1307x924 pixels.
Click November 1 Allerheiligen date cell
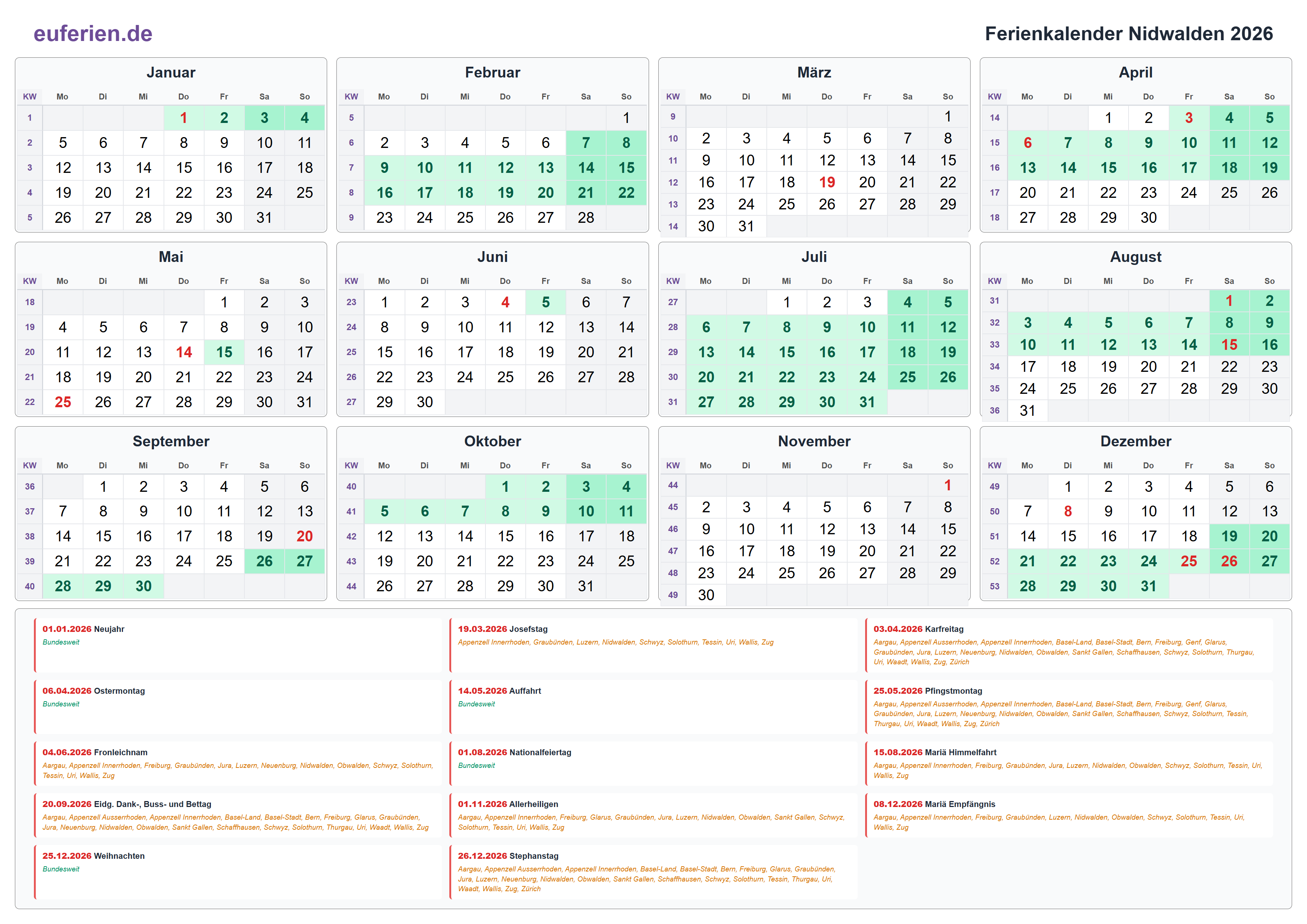pos(948,485)
